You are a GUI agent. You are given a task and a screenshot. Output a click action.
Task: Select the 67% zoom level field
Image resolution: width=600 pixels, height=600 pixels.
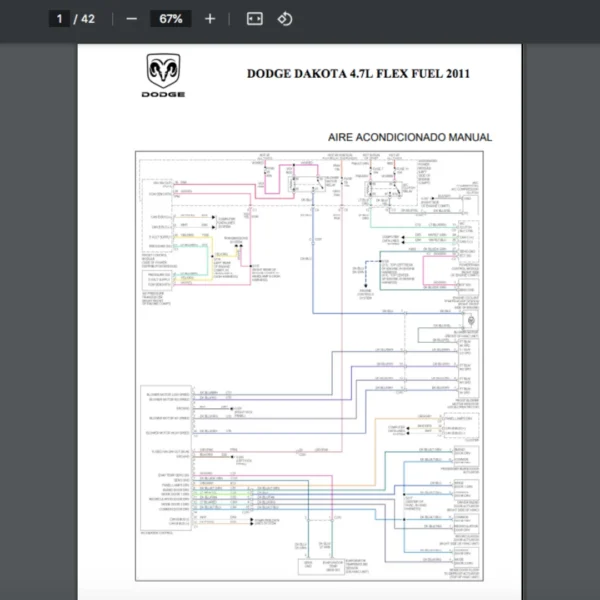click(x=171, y=19)
